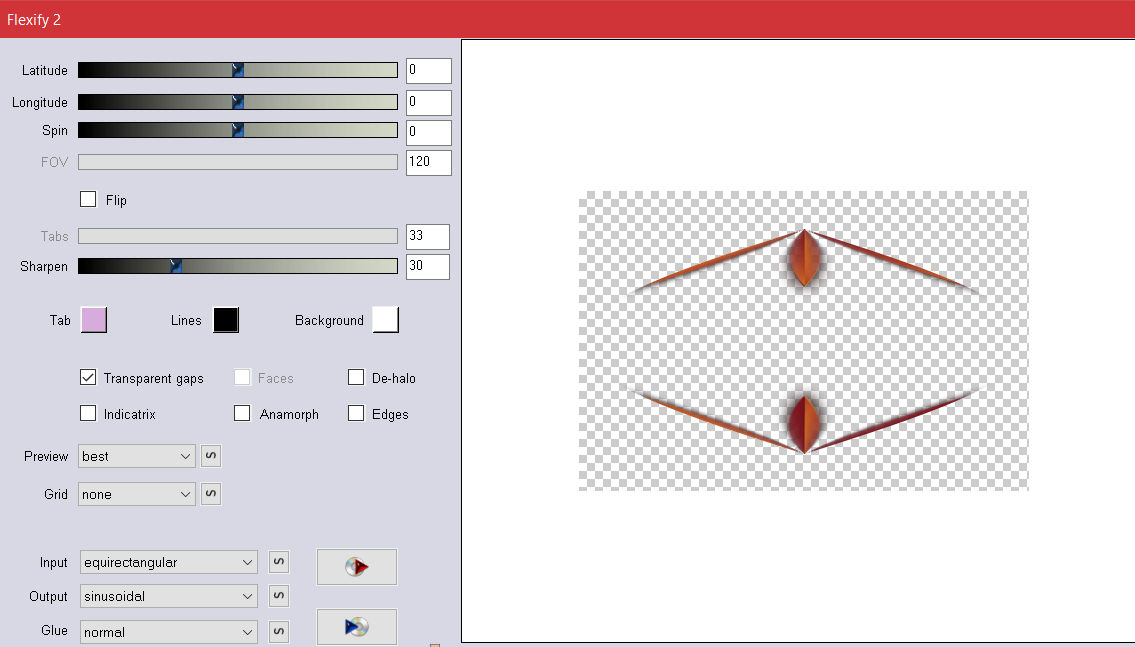This screenshot has width=1135, height=647.
Task: Click the reset icon beside Output dropdown
Action: point(279,596)
